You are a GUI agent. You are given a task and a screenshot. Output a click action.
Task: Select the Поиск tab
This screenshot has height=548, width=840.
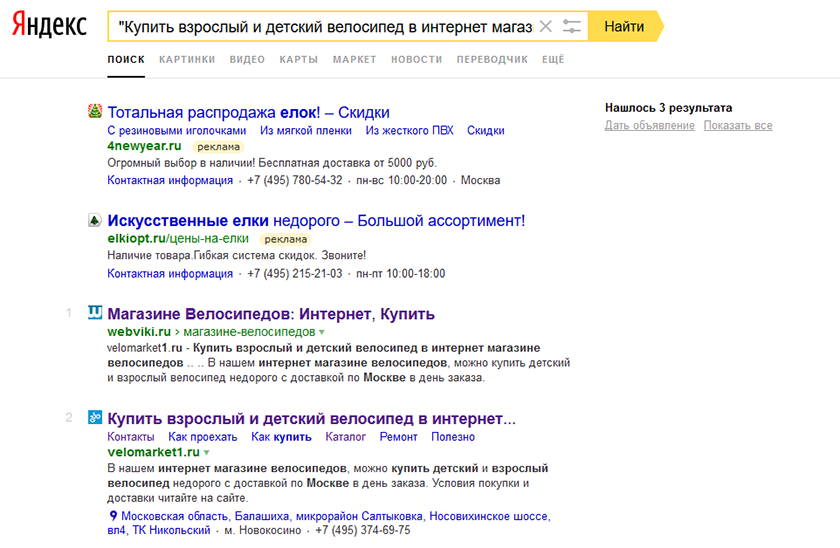coord(126,59)
